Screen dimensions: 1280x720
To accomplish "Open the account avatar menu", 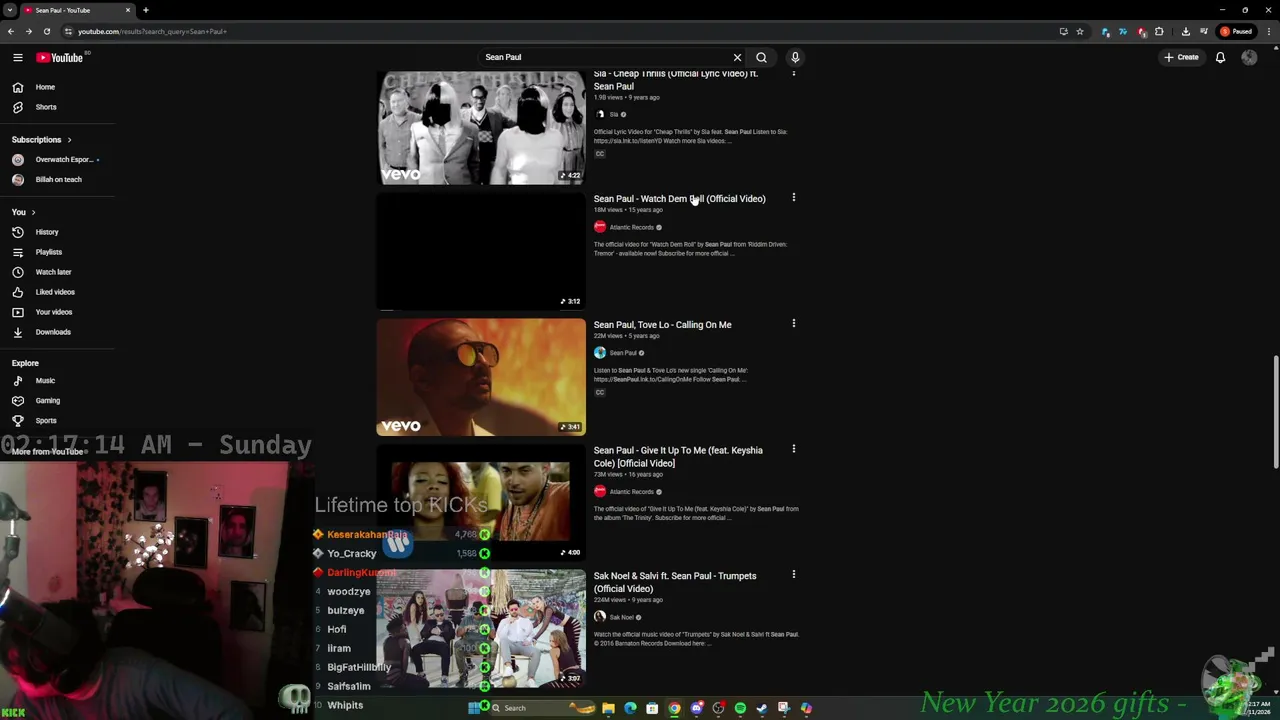I will [x=1249, y=57].
